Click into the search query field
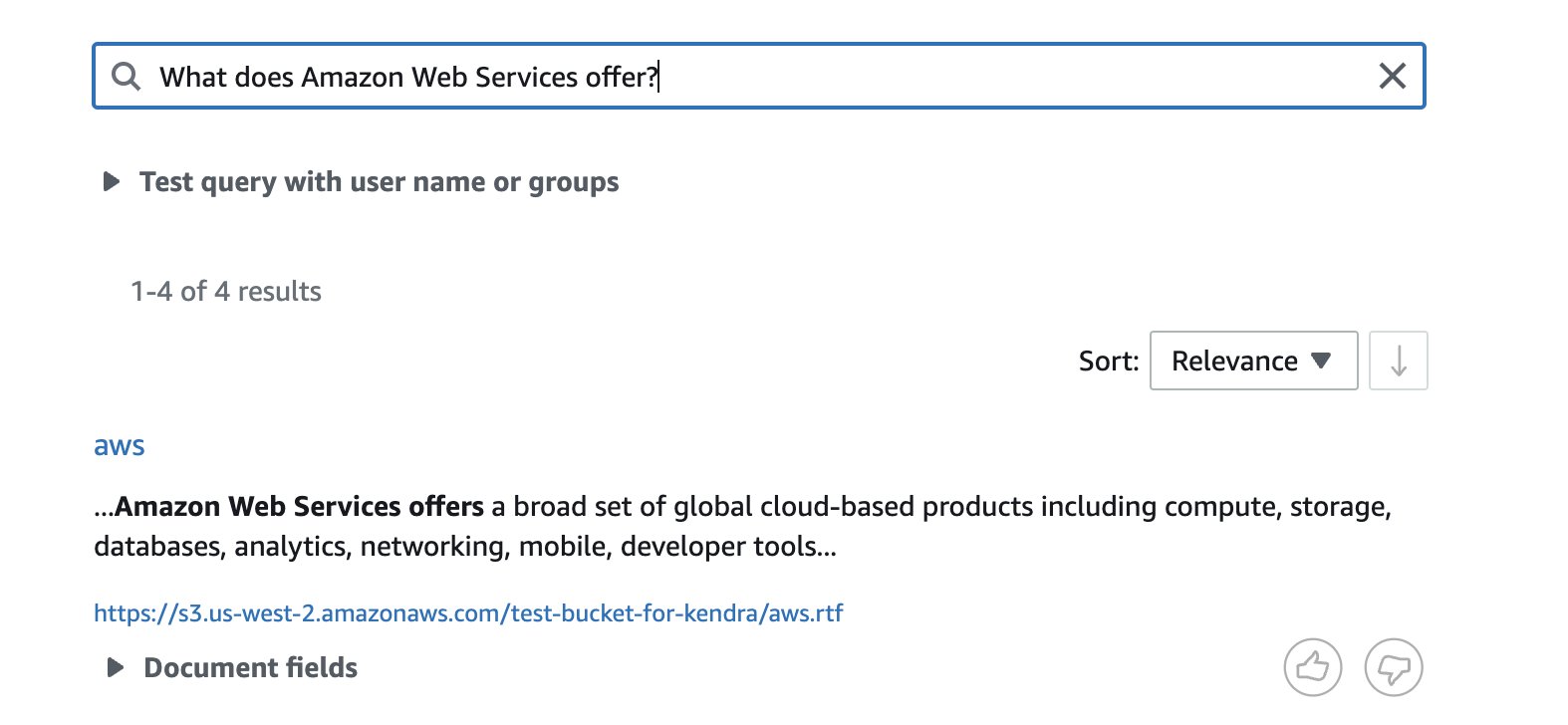 tap(759, 76)
